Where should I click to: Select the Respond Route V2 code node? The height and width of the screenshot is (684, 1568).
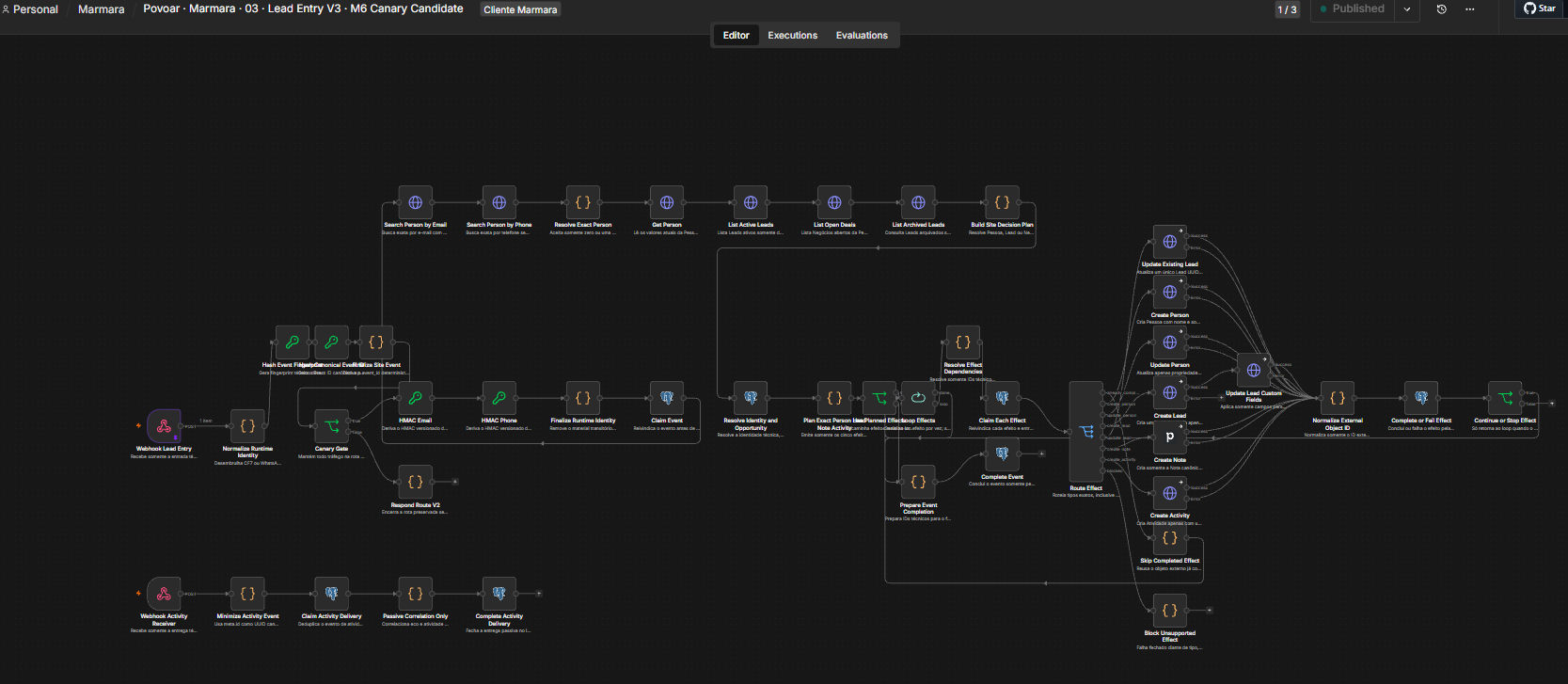[x=415, y=482]
